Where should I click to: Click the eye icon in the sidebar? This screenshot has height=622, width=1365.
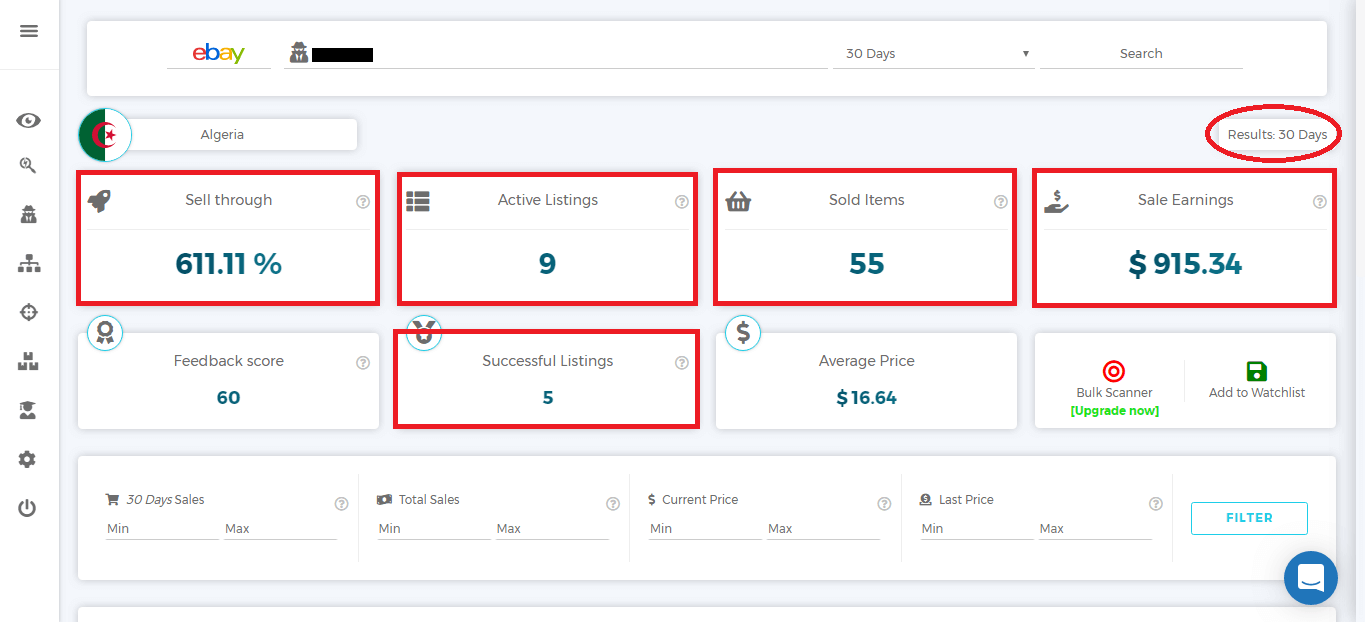click(28, 121)
